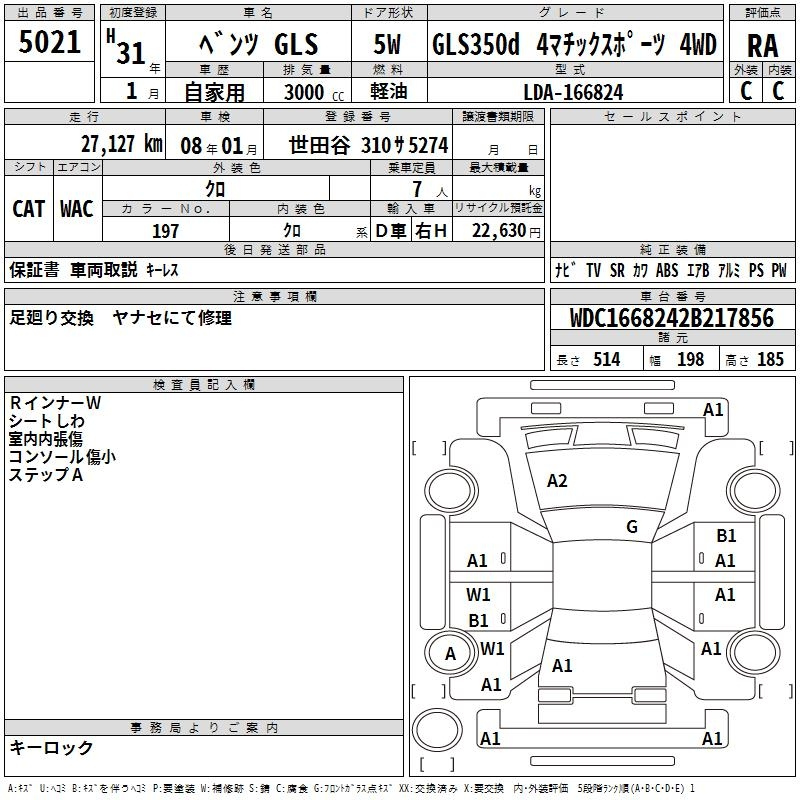Select the A mark inside the wheel circle
This screenshot has width=800, height=800.
(x=450, y=654)
